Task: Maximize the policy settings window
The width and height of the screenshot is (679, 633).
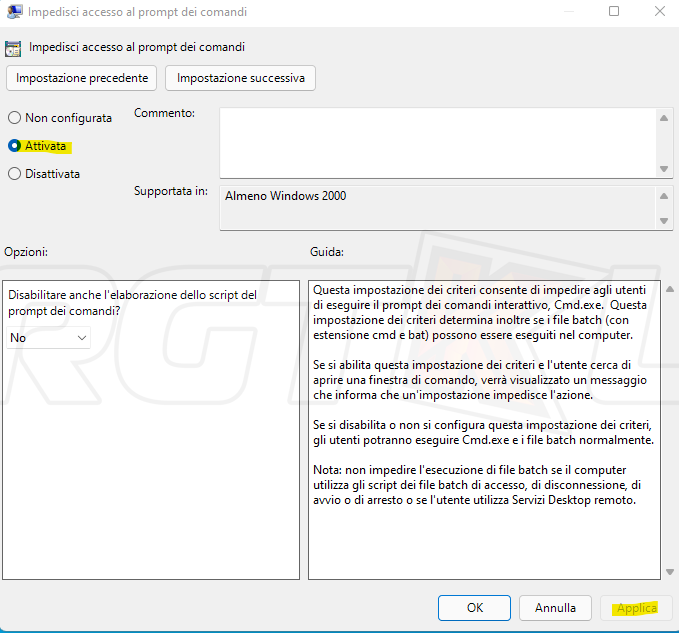Action: [x=614, y=12]
